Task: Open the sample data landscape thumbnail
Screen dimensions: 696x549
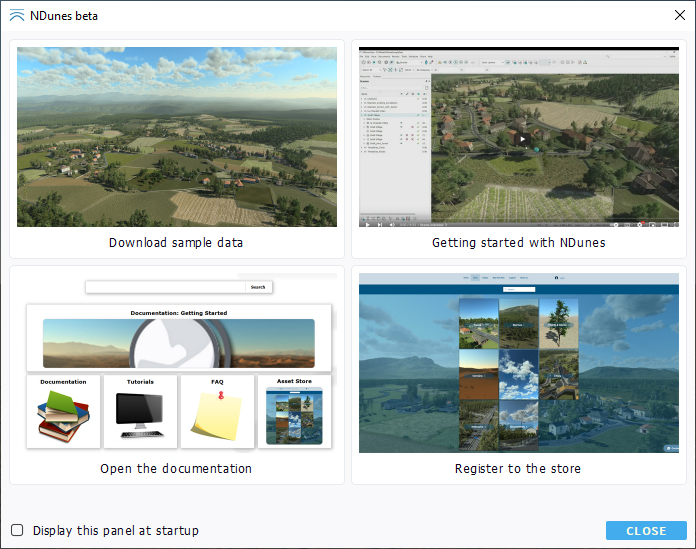Action: click(177, 137)
